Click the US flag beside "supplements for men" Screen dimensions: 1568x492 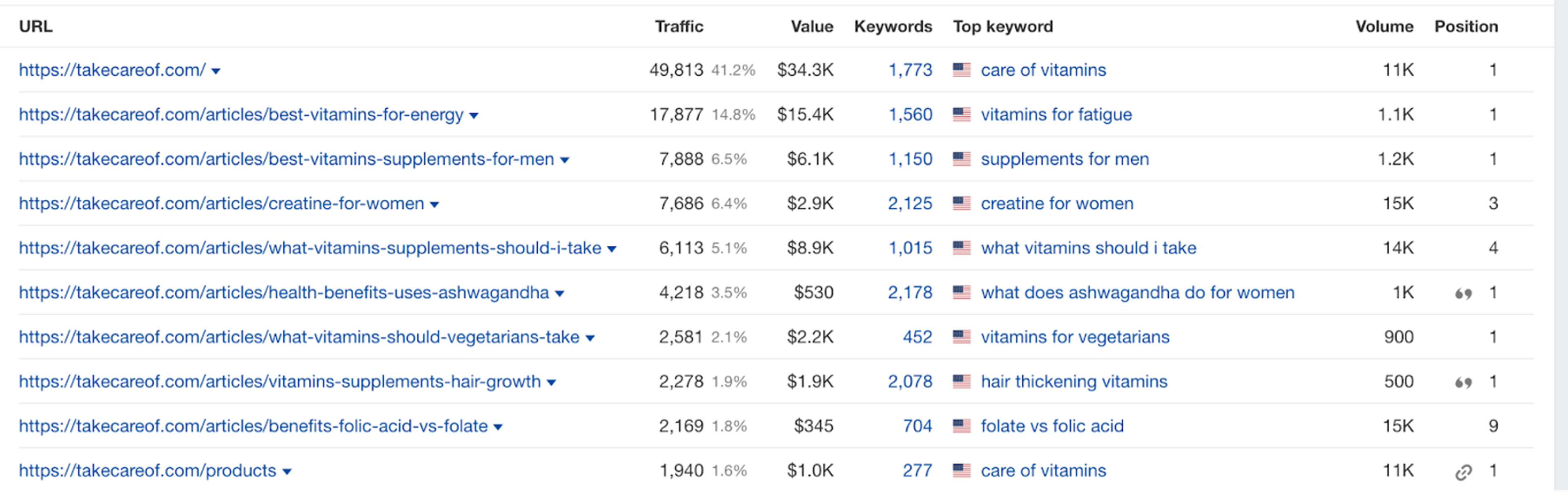coord(962,159)
